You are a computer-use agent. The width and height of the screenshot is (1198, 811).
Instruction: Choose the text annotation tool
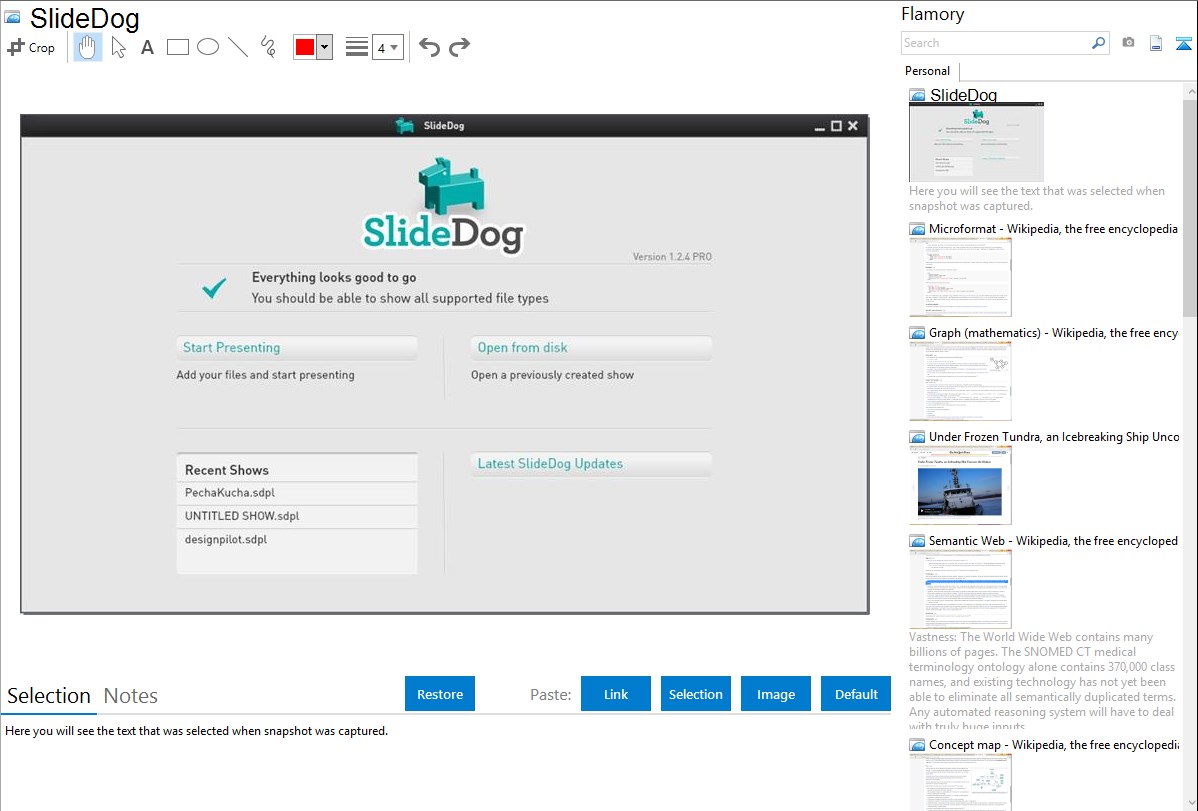click(x=147, y=47)
